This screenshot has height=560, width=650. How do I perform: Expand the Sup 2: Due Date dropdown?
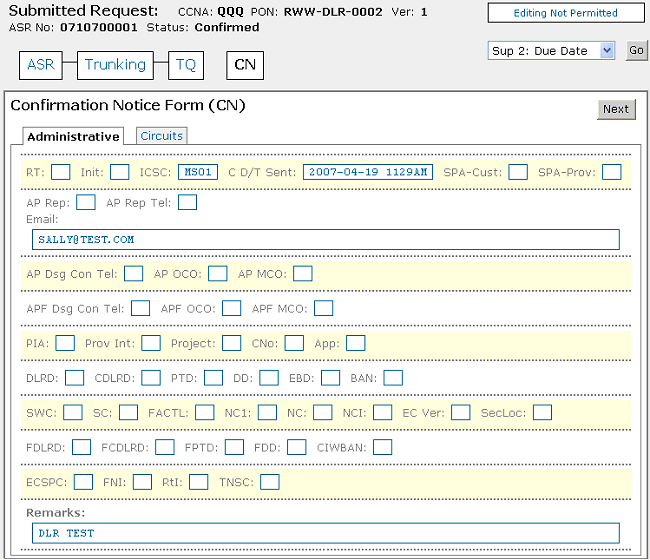(x=552, y=50)
